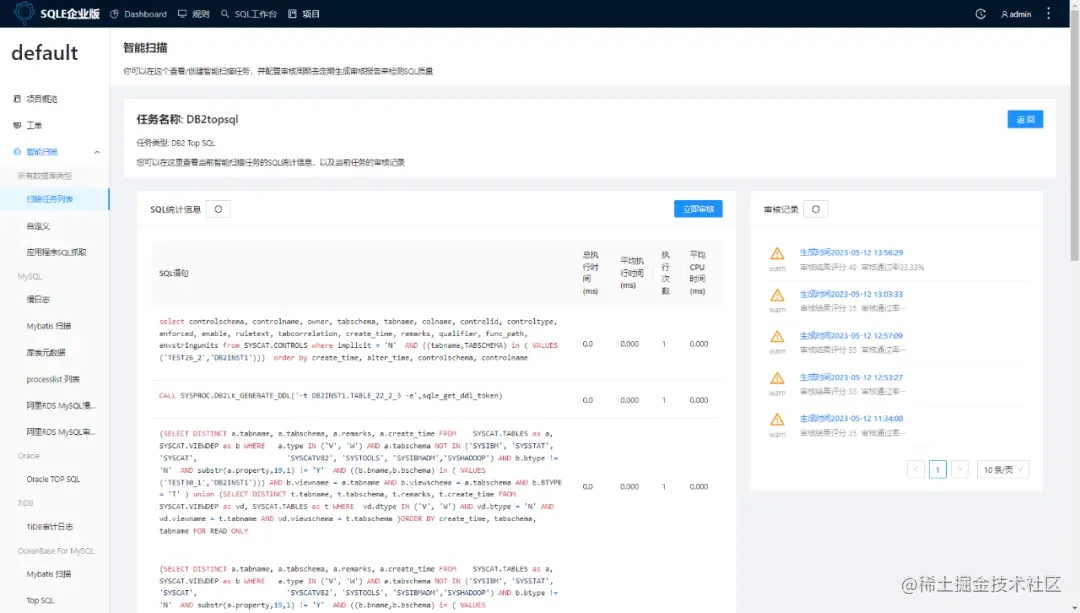The width and height of the screenshot is (1080, 613).
Task: Click the clock icon in header
Action: 980,14
